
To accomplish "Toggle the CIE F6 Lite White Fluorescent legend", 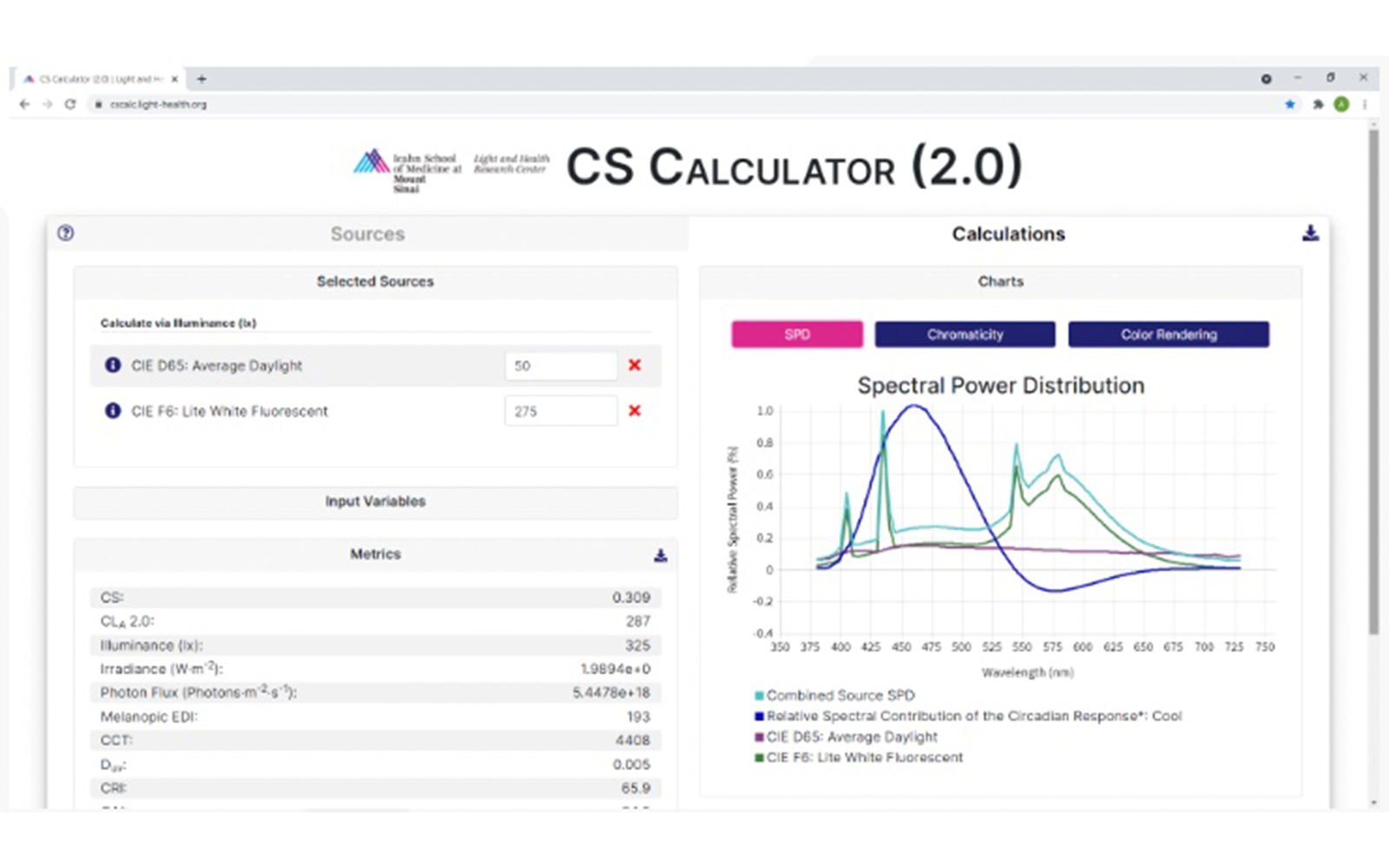I will (864, 758).
